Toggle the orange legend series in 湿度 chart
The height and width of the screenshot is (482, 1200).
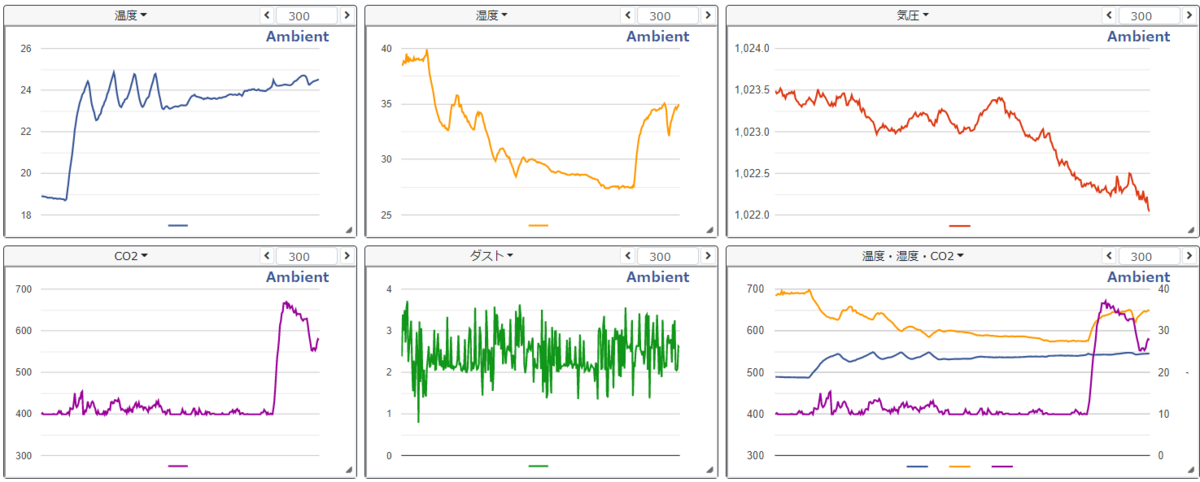[x=538, y=225]
